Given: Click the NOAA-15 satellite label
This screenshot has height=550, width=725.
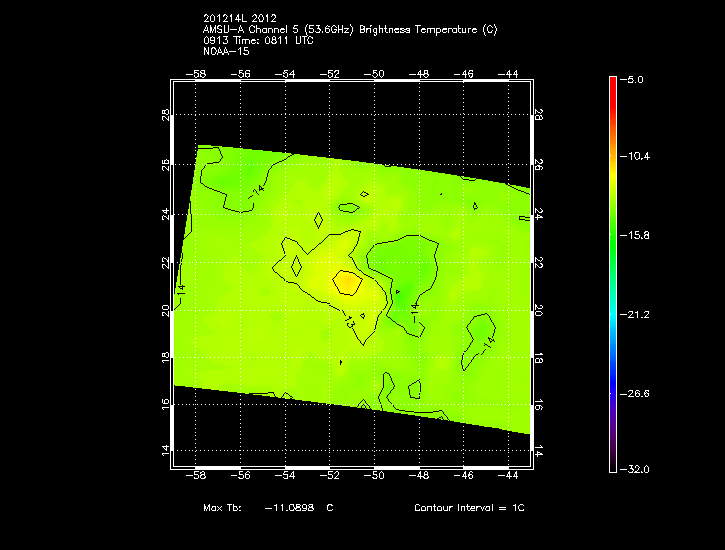Looking at the screenshot, I should [226, 51].
